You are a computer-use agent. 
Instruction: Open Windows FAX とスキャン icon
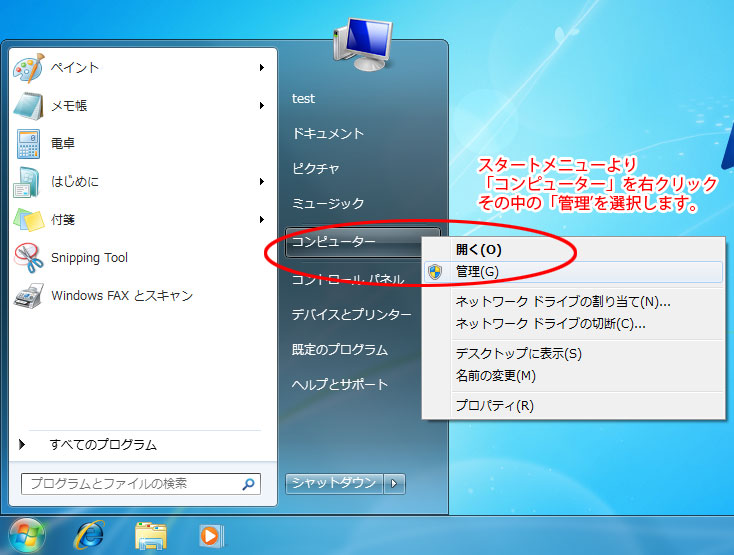(x=29, y=296)
